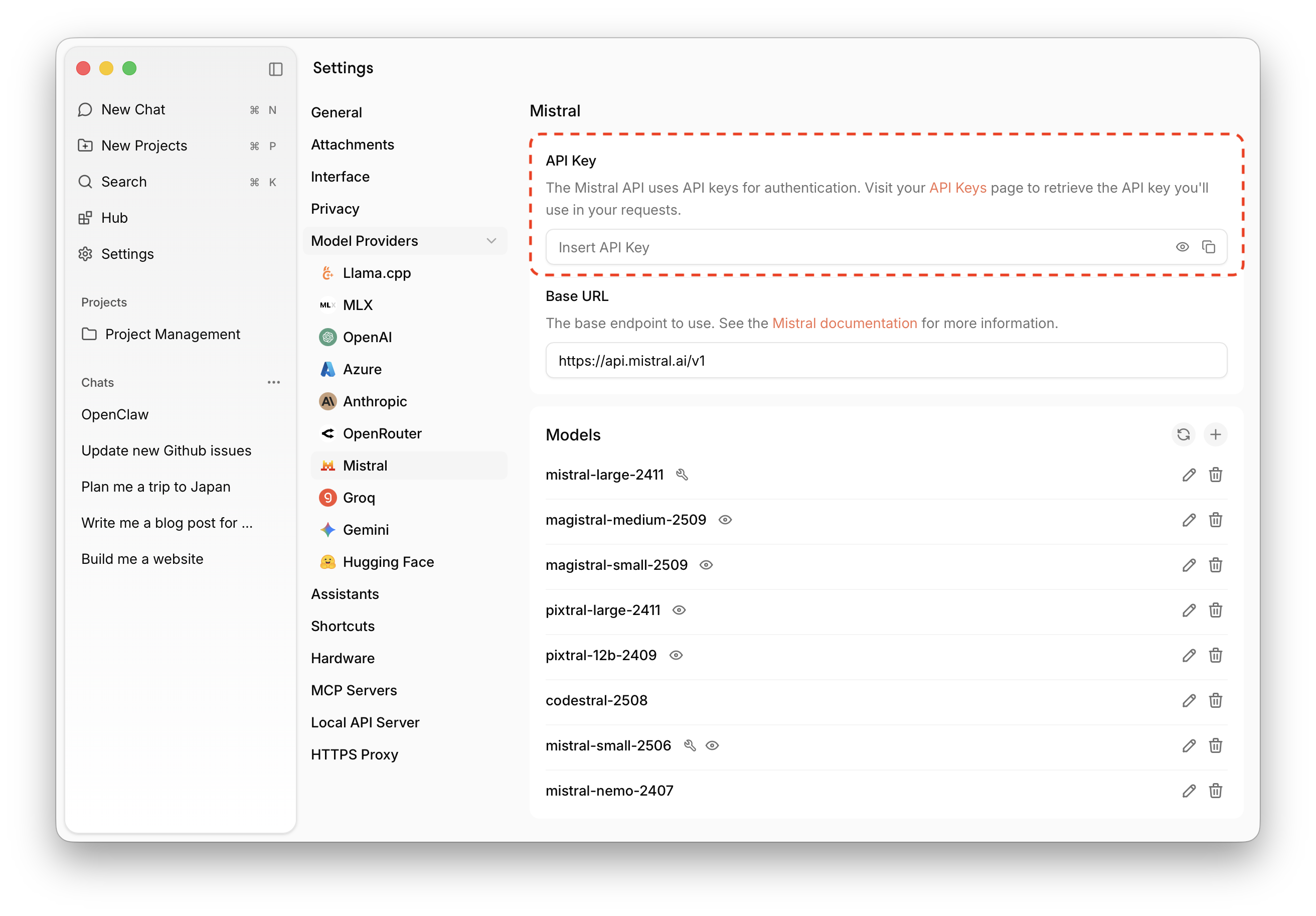Open the MCP Servers settings
Viewport: 1316px width, 916px height.
coord(354,690)
